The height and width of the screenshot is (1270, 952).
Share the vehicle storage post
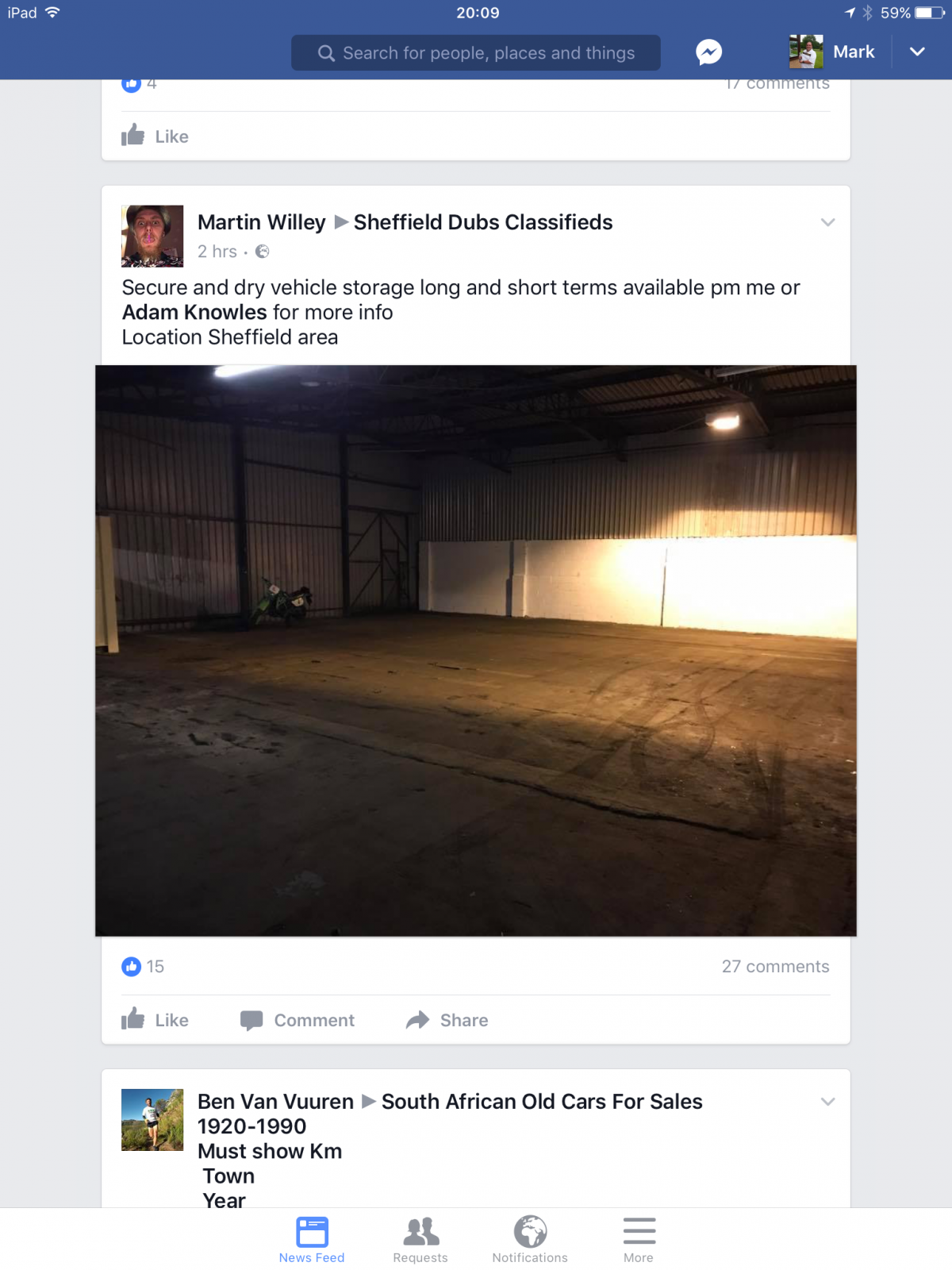tap(447, 1020)
